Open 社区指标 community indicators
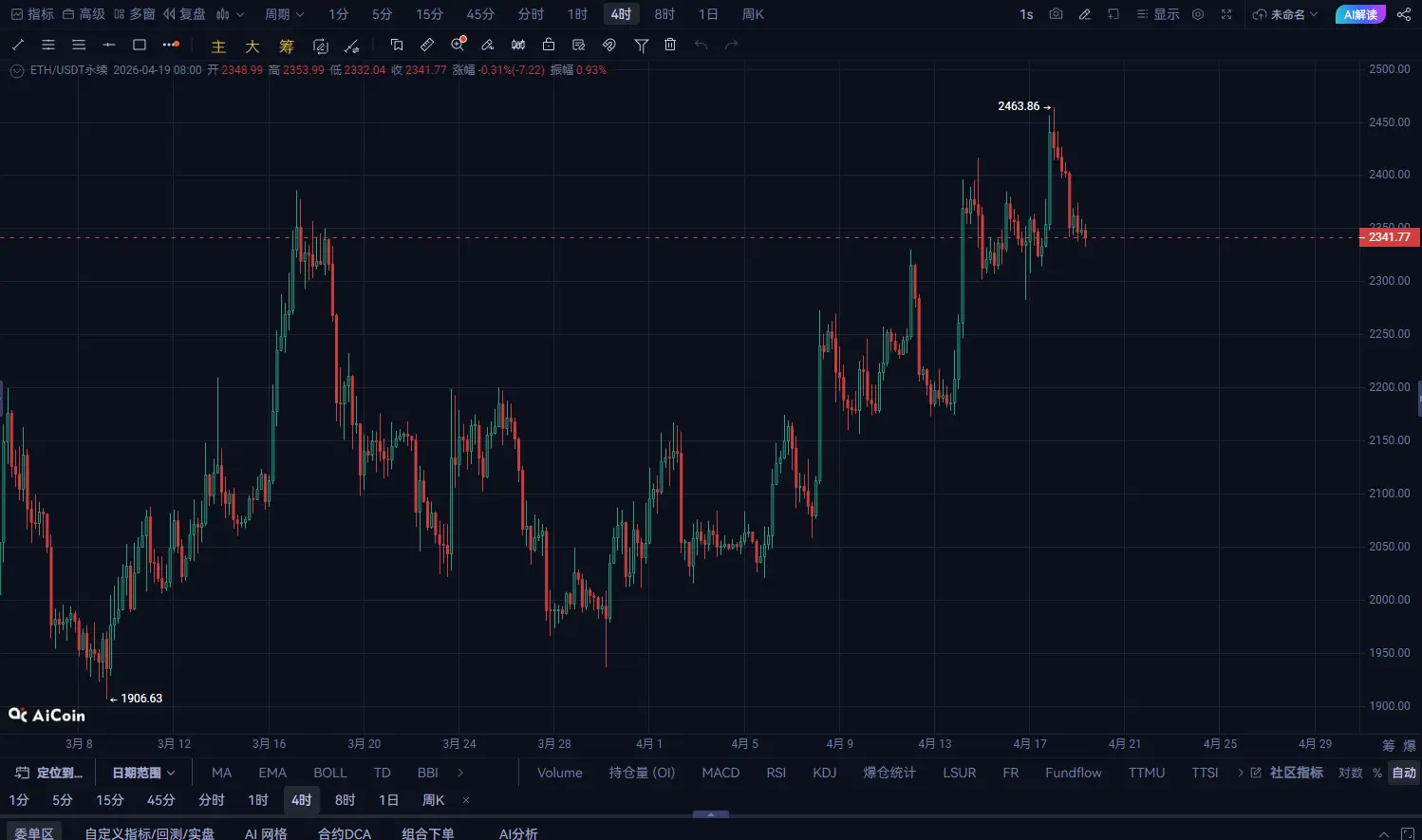 click(1287, 773)
